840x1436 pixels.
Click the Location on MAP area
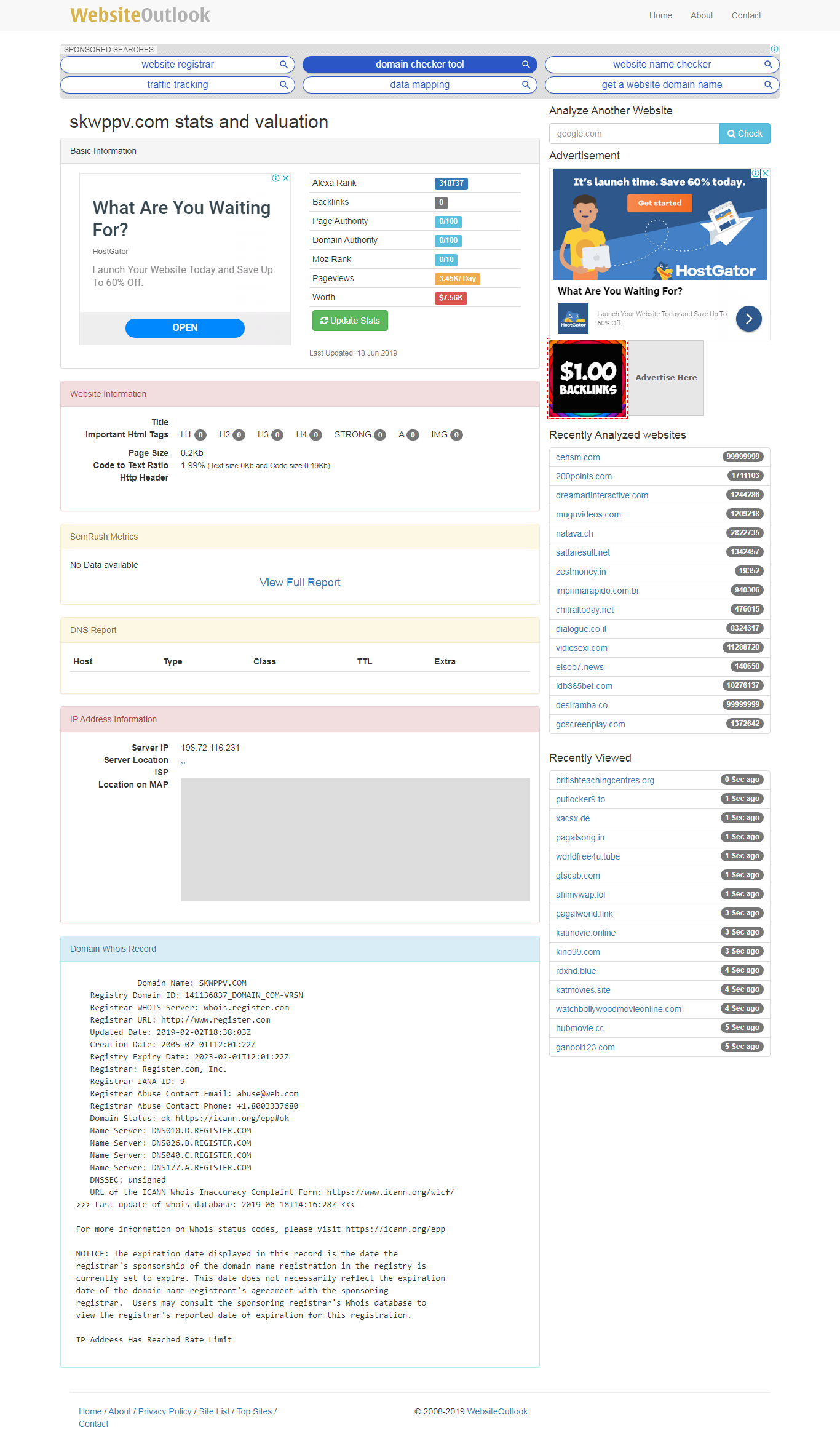pos(355,840)
